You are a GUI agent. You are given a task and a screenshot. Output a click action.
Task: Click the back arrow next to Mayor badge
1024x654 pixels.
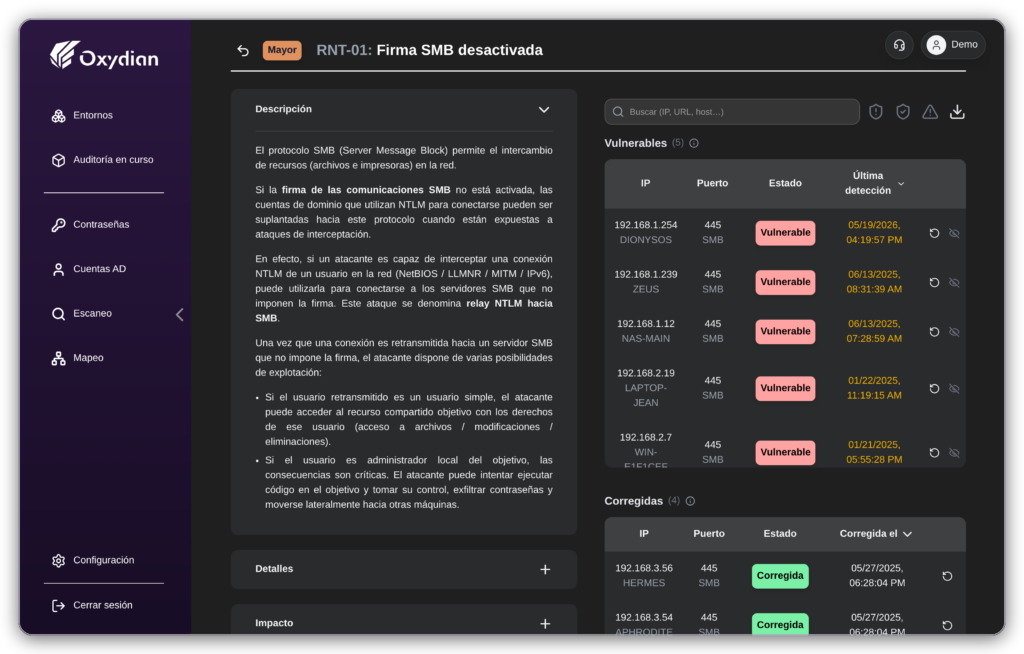click(243, 50)
